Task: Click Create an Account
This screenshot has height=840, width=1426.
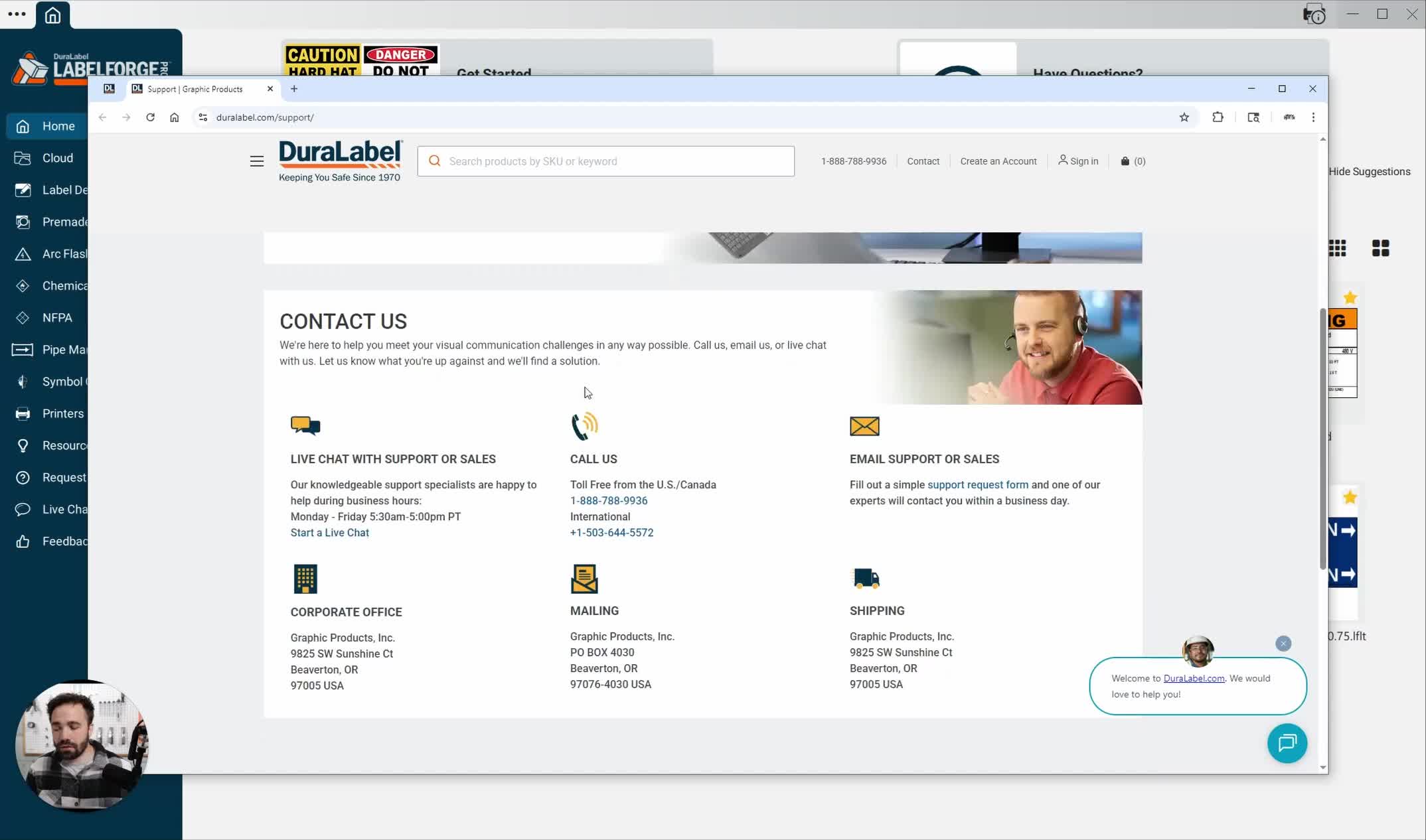Action: pos(998,161)
